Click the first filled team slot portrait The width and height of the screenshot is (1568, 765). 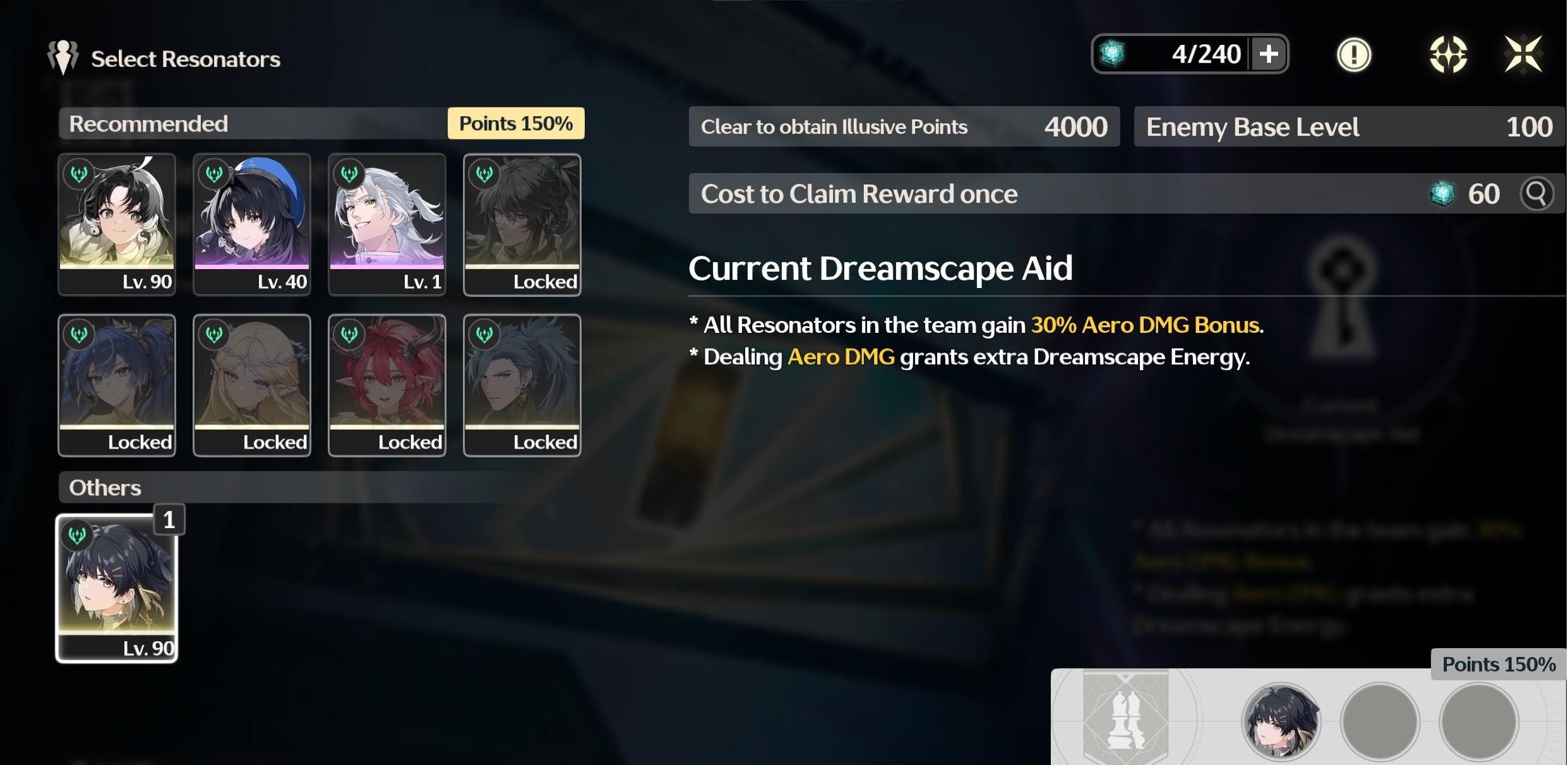1281,721
